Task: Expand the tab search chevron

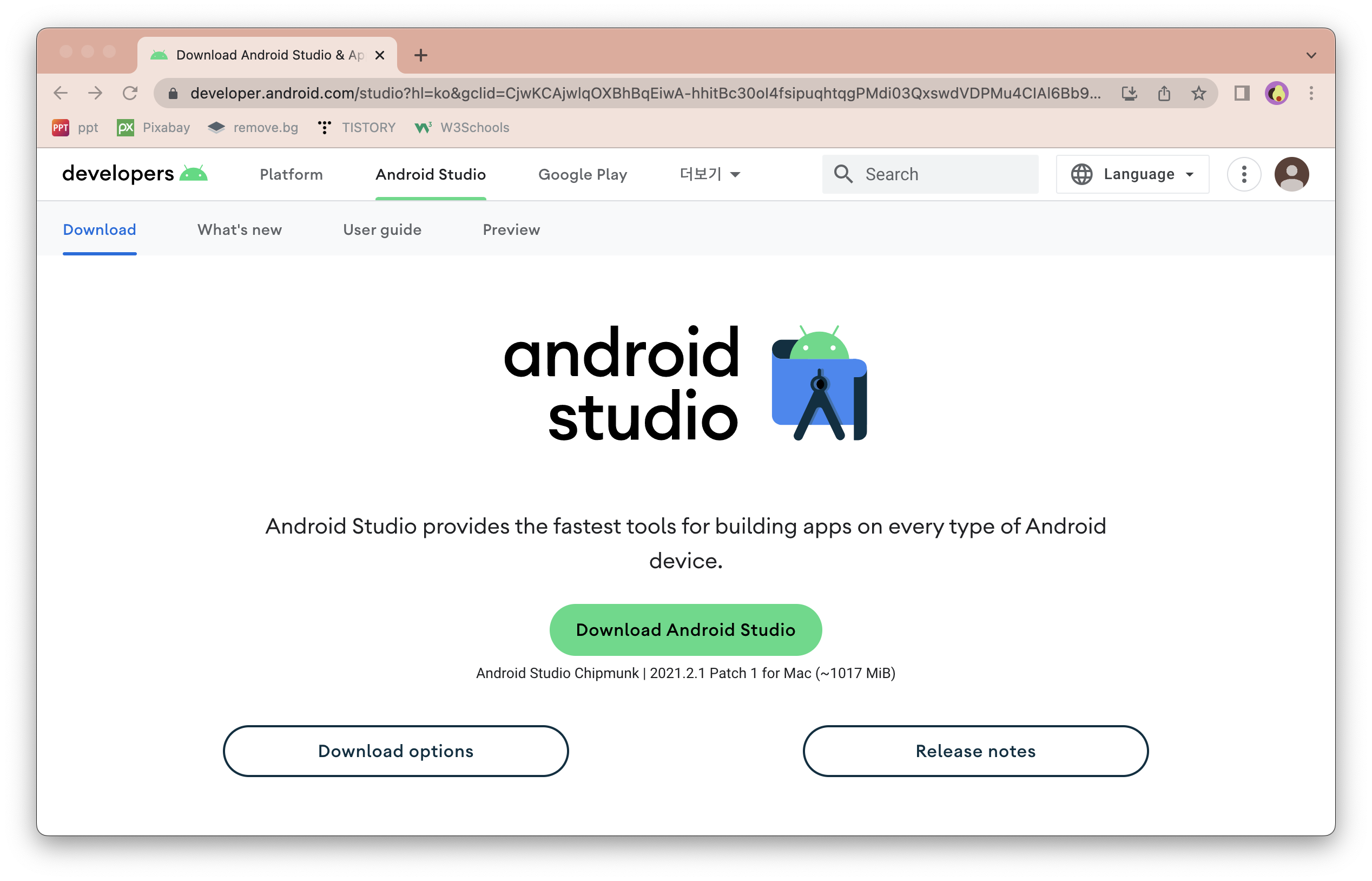Action: 1311,56
